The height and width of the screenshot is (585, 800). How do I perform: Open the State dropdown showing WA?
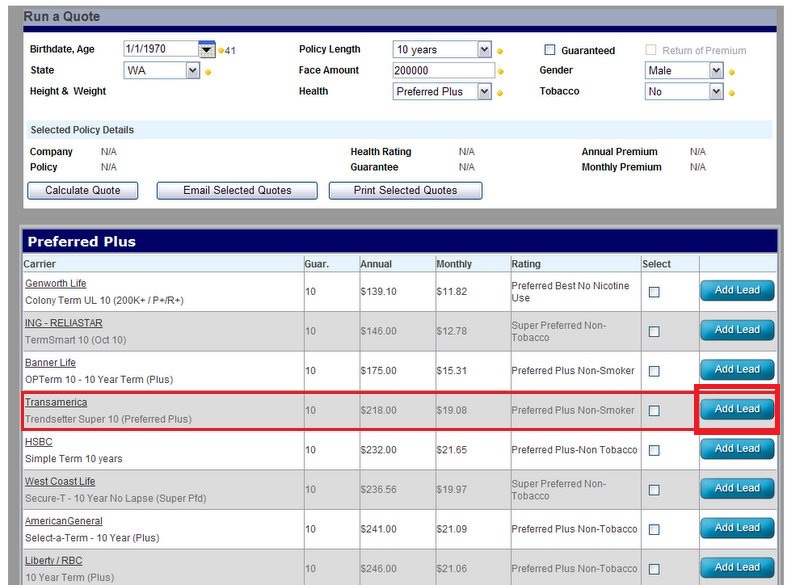[x=192, y=70]
